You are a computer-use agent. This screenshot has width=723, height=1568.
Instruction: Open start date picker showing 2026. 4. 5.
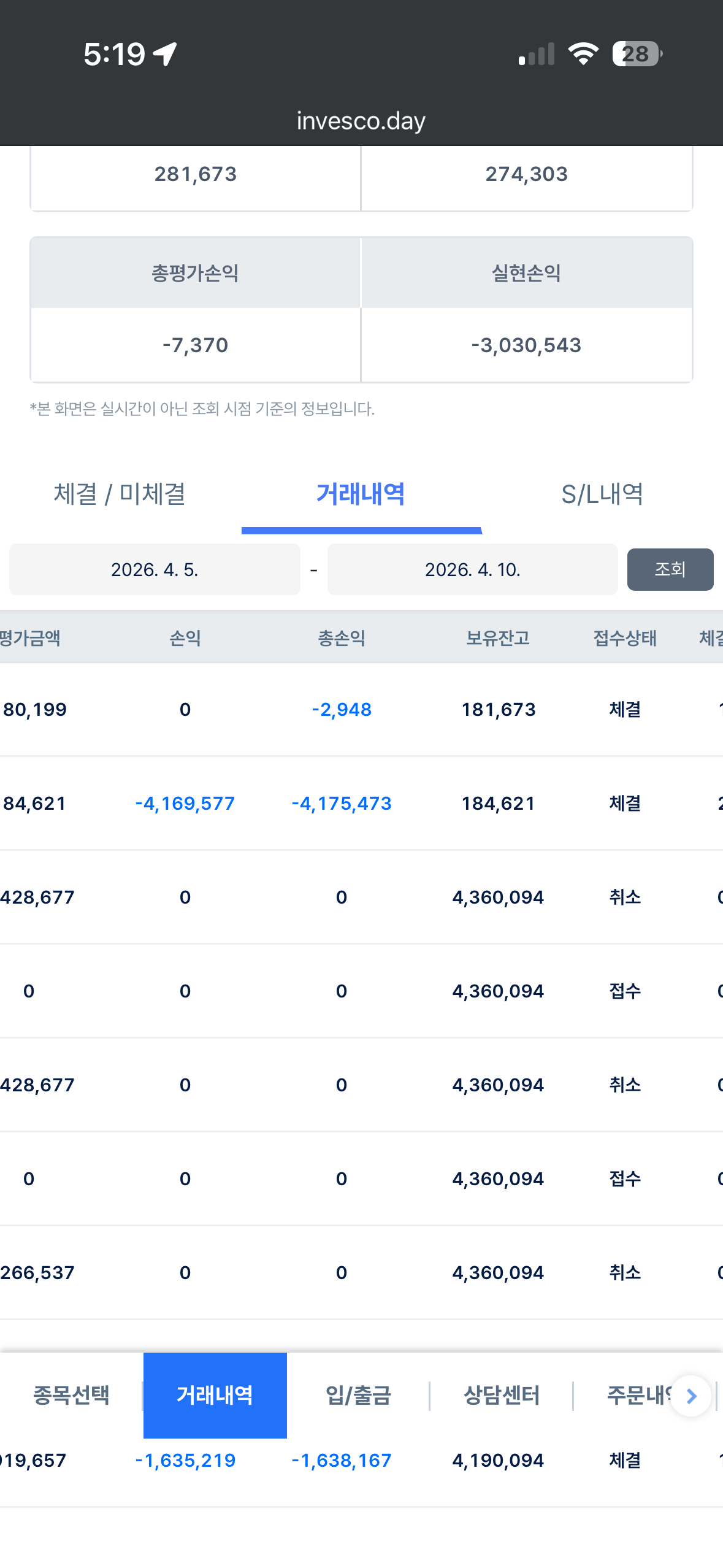click(155, 569)
